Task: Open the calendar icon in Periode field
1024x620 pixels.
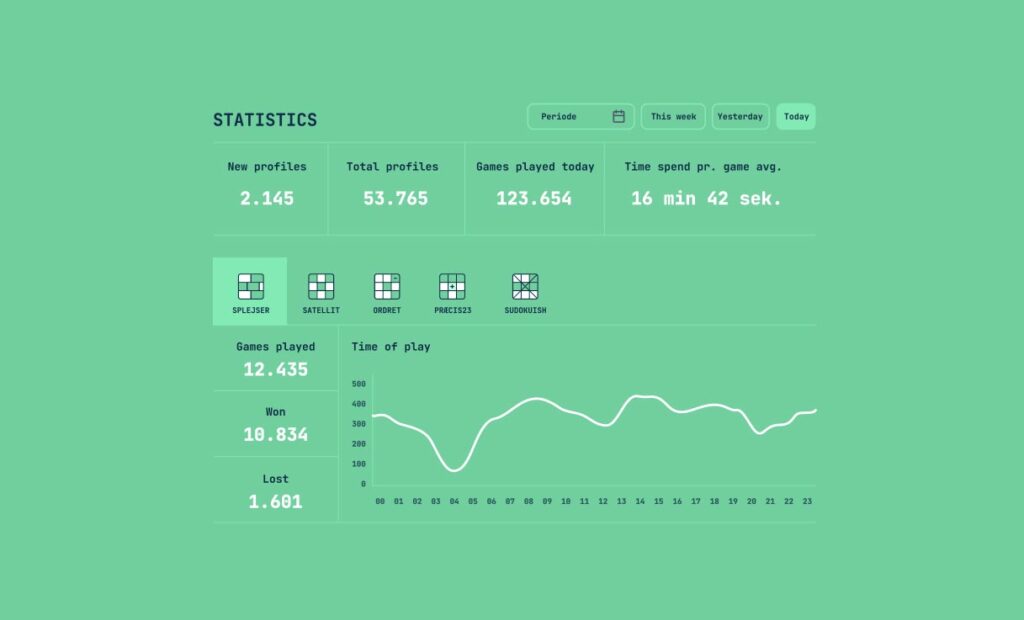Action: (619, 117)
